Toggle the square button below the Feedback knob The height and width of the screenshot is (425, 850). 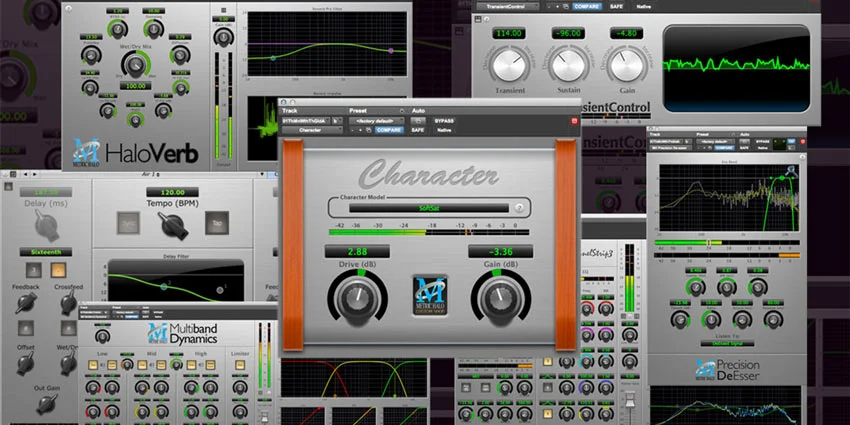point(25,327)
